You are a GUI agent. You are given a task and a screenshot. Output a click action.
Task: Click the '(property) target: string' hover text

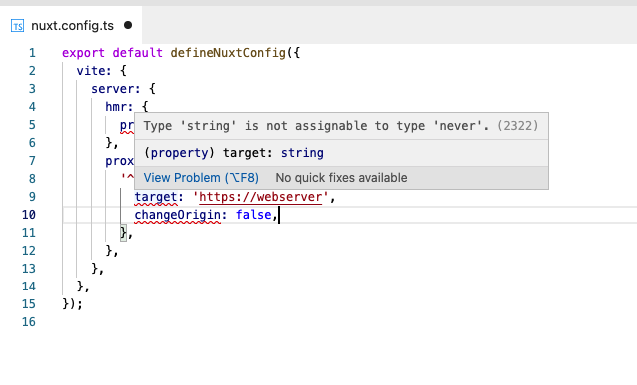(234, 153)
